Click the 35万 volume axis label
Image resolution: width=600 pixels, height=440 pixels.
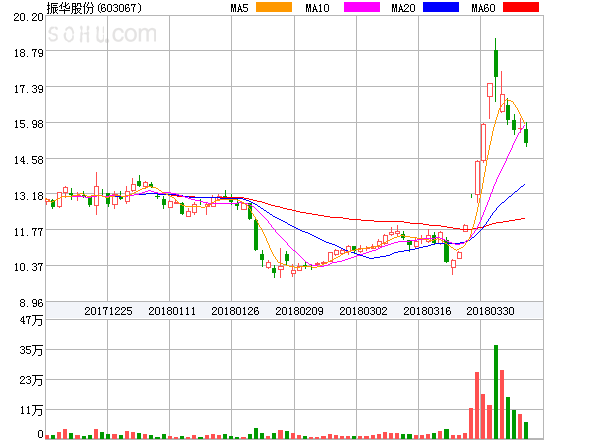pos(31,350)
